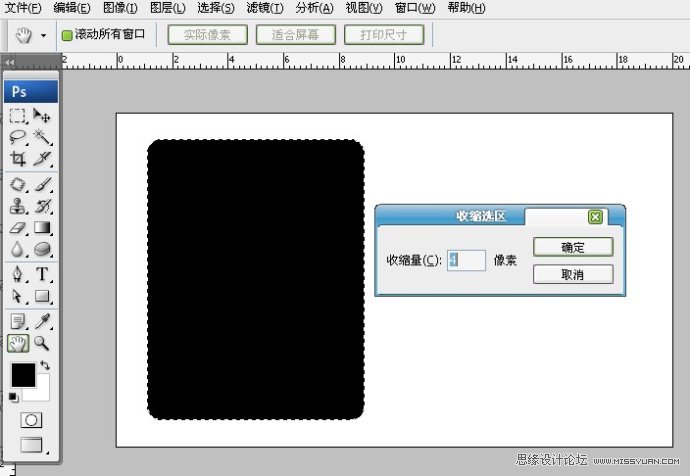
Task: Click 确定 in the 收缩选区 dialog
Action: coord(573,247)
